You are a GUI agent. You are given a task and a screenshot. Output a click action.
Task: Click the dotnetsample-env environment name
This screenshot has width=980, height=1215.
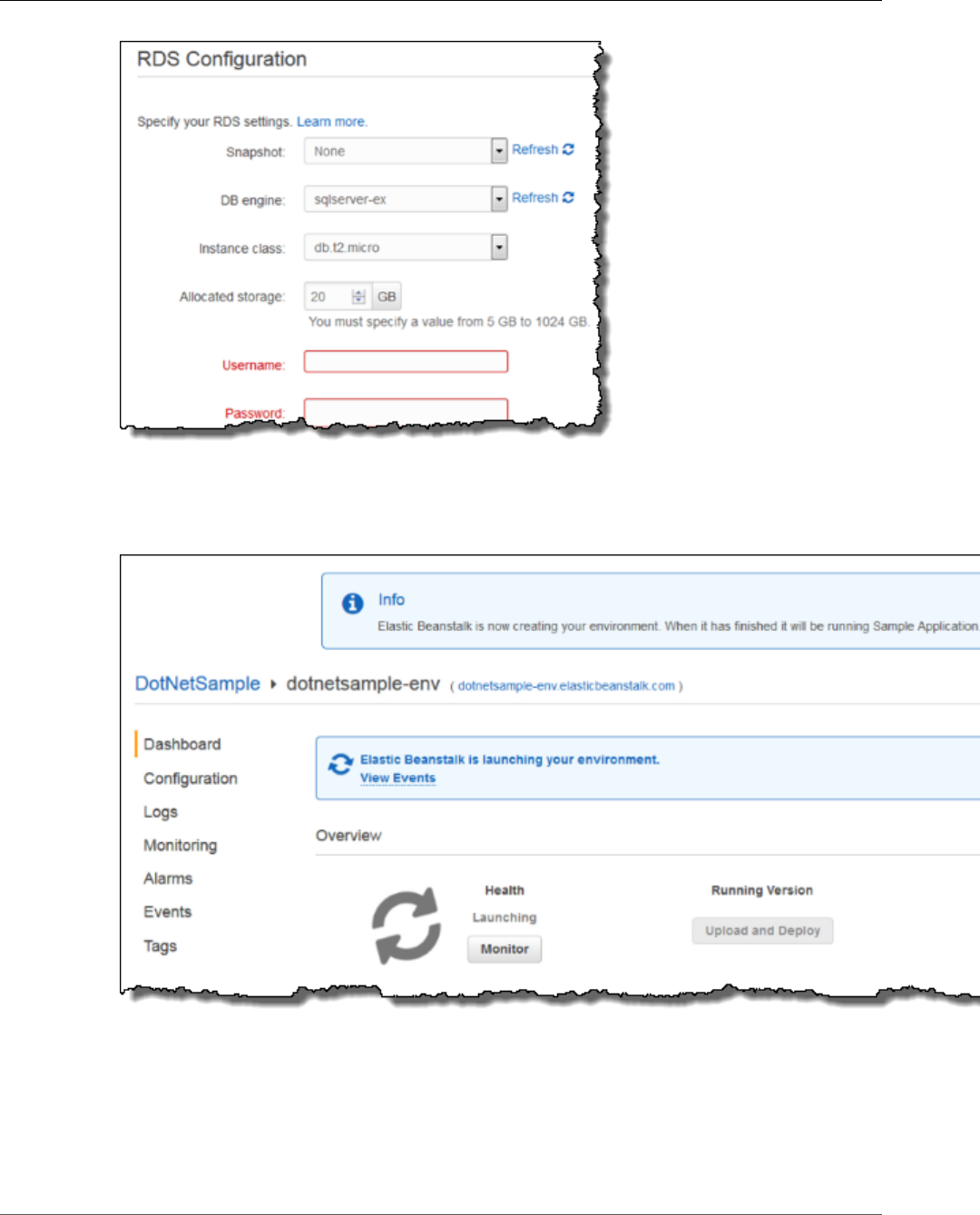[x=363, y=684]
